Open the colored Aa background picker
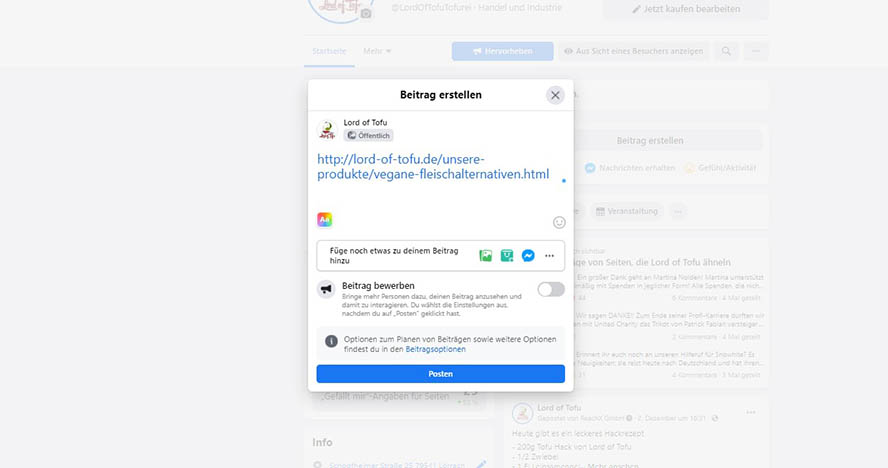Screen dimensions: 888x468 coord(325,219)
